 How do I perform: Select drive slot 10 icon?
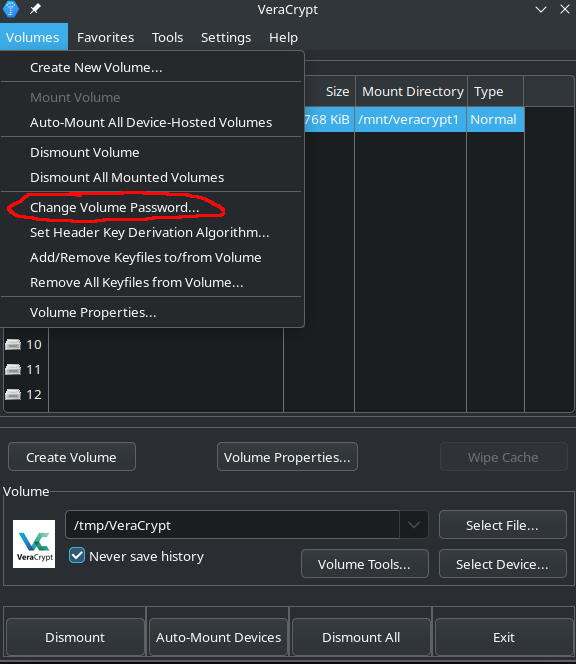[13, 345]
